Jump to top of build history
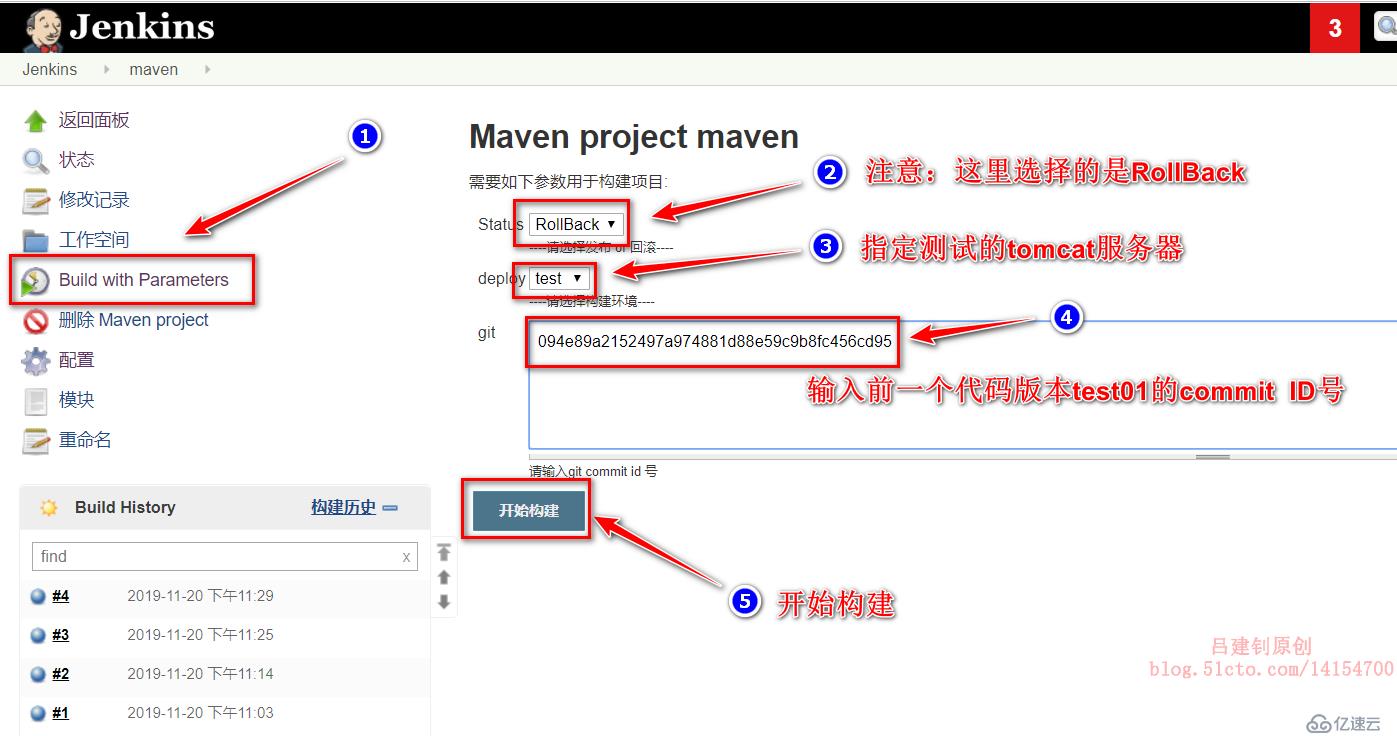1397x736 pixels. pos(444,552)
